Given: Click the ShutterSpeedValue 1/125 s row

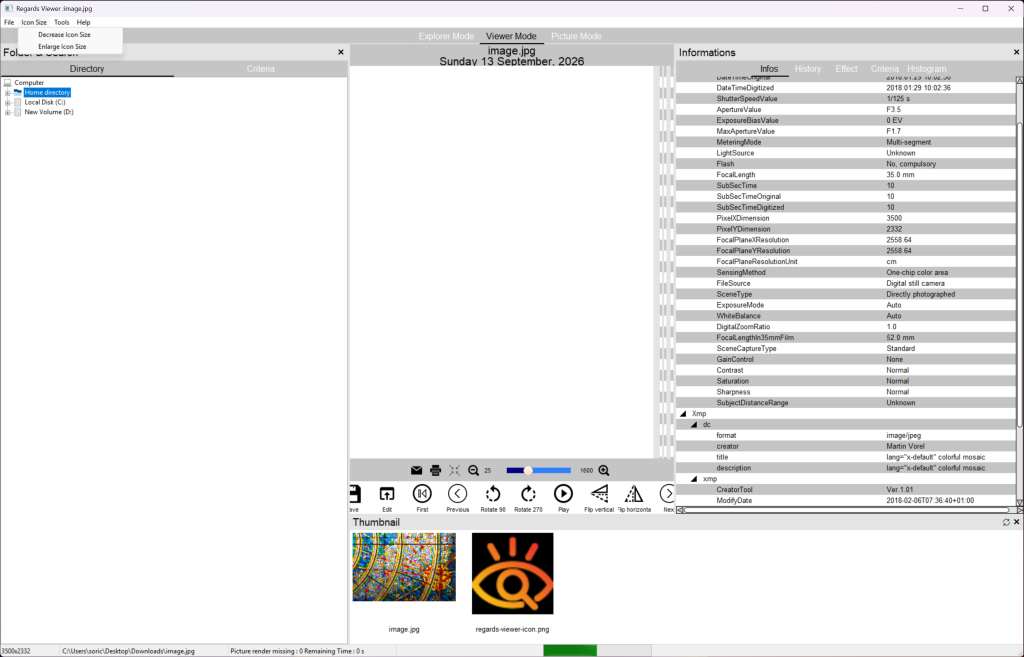Looking at the screenshot, I should click(846, 99).
